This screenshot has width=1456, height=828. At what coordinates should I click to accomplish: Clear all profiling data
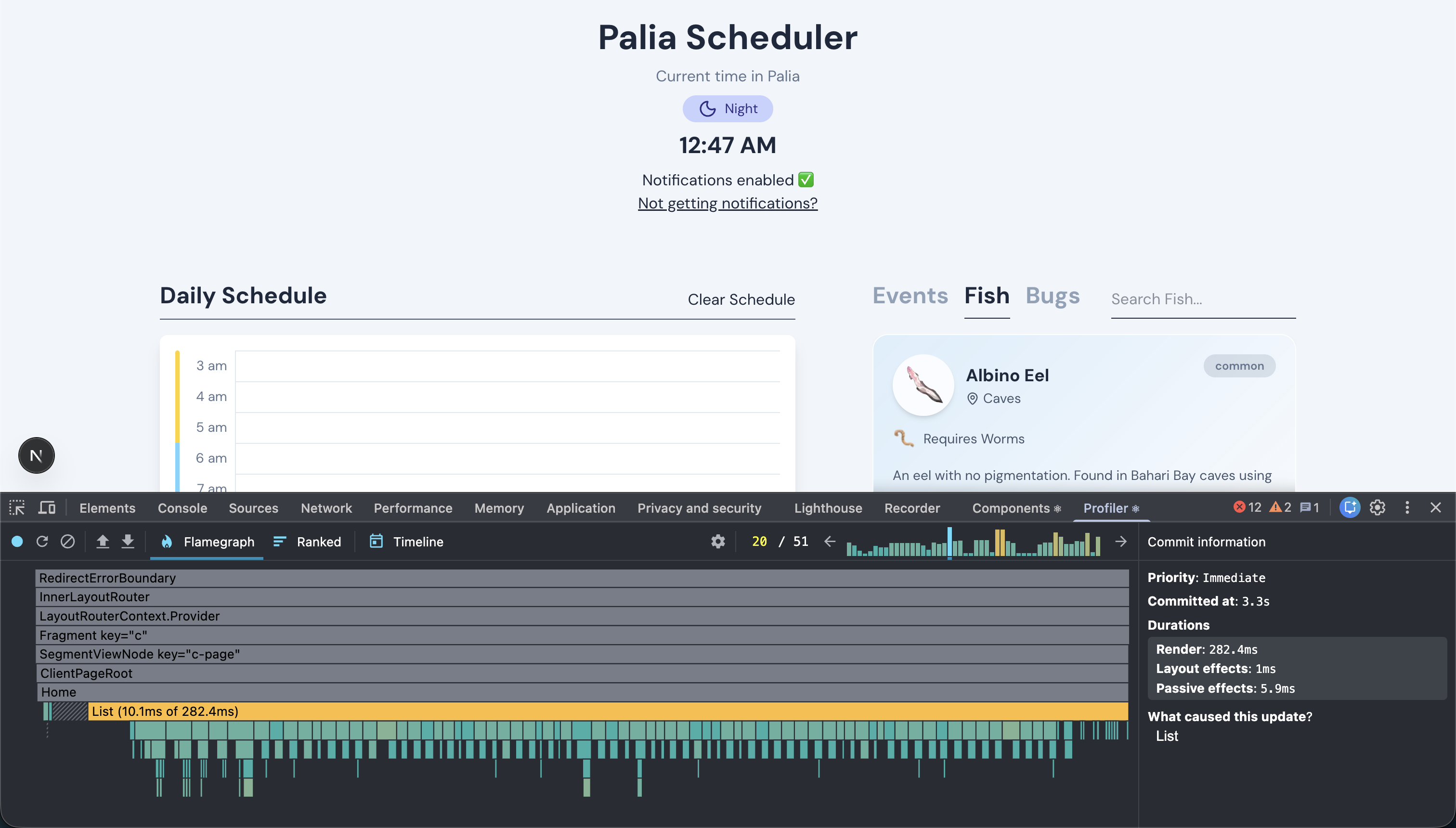click(68, 542)
